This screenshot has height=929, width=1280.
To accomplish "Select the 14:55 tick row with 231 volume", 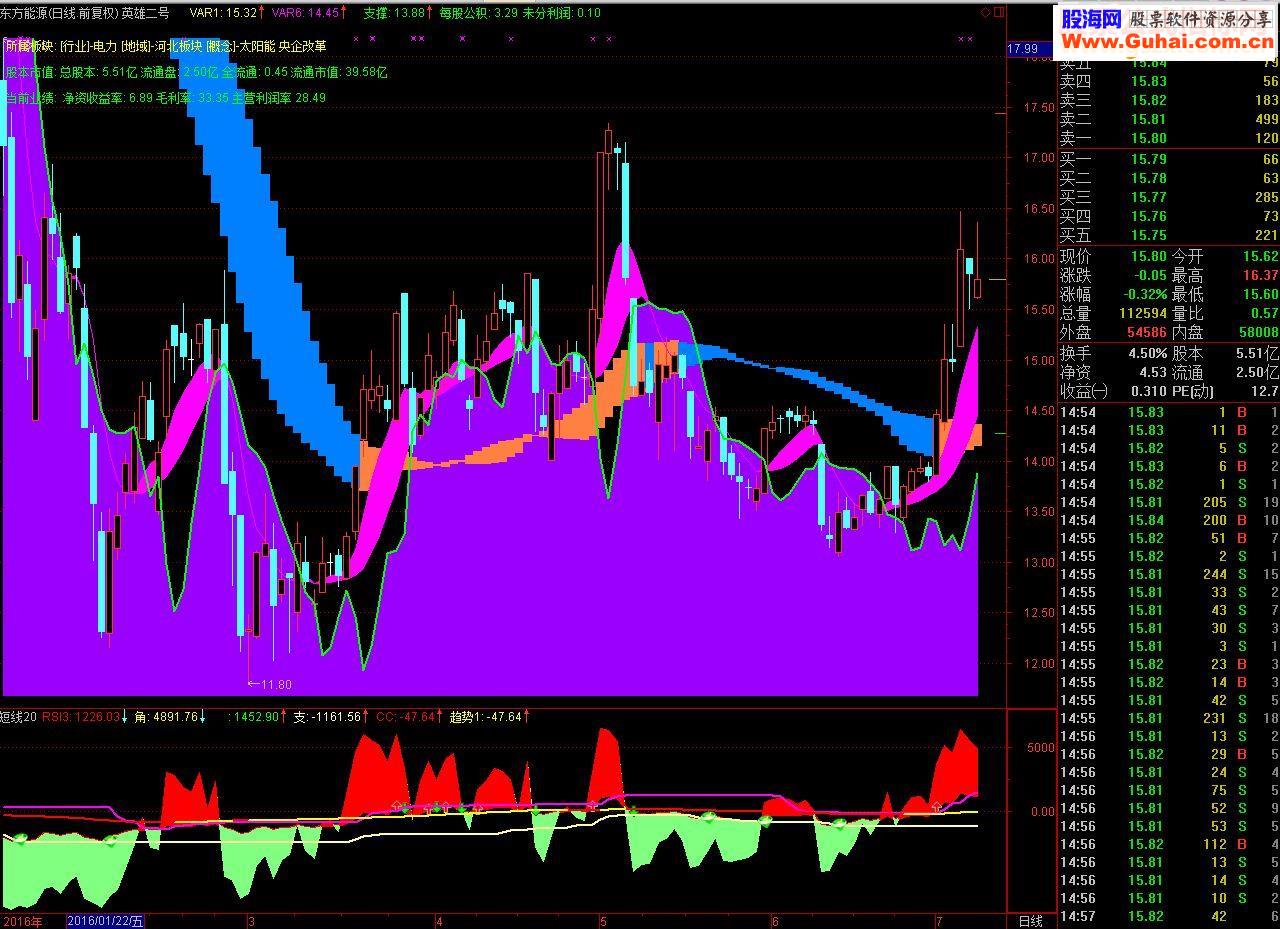I will pos(1169,718).
